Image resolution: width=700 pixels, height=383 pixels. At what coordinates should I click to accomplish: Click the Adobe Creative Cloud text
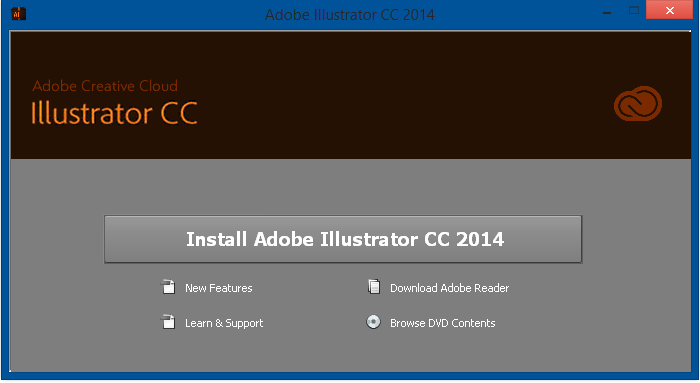[x=105, y=86]
